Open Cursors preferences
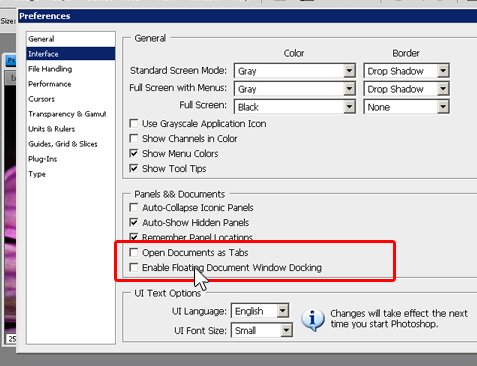Image resolution: width=477 pixels, height=366 pixels. point(71,99)
